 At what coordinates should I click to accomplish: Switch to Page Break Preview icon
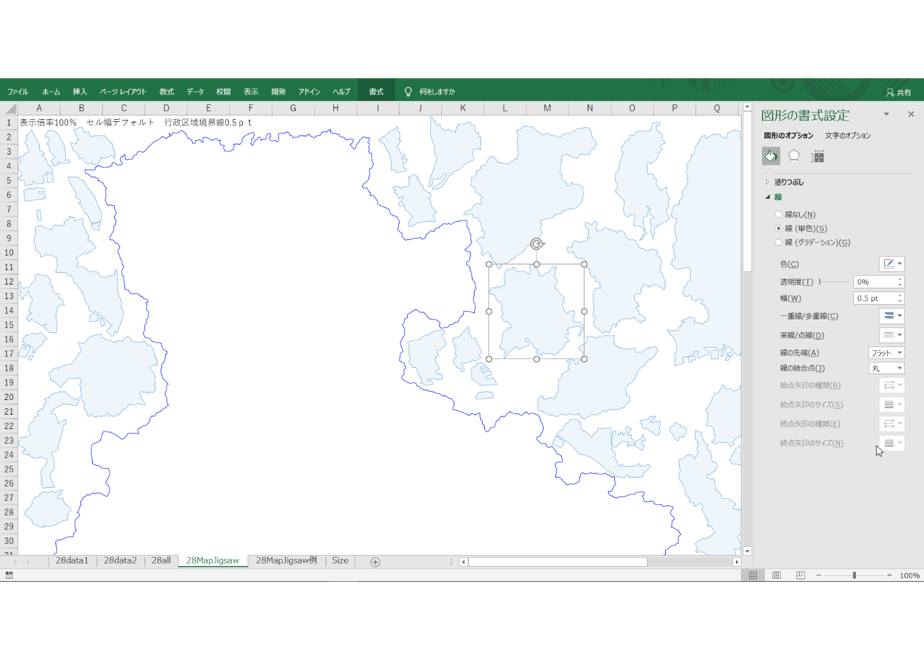coord(800,575)
